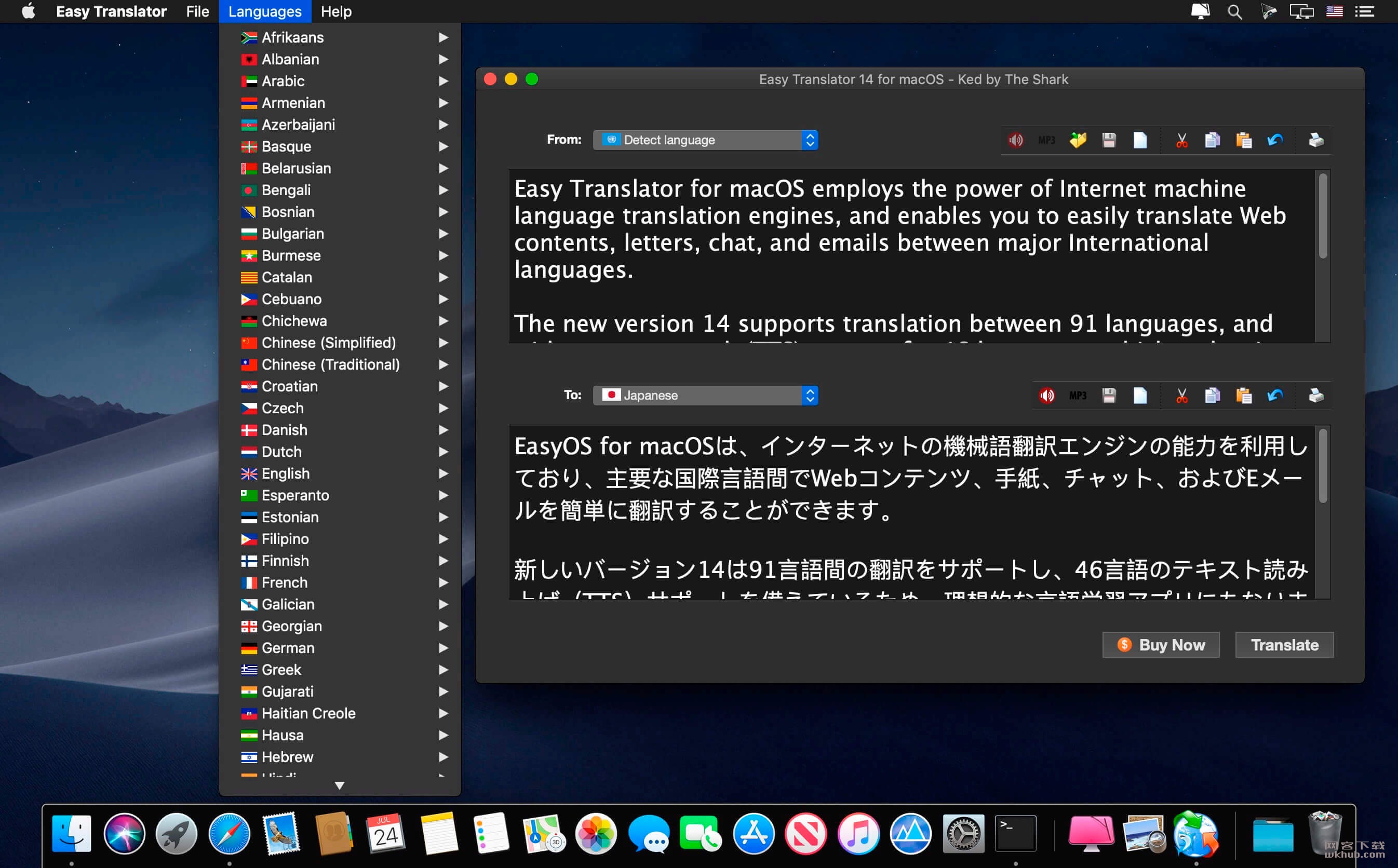
Task: Click the Translate button
Action: click(1284, 645)
